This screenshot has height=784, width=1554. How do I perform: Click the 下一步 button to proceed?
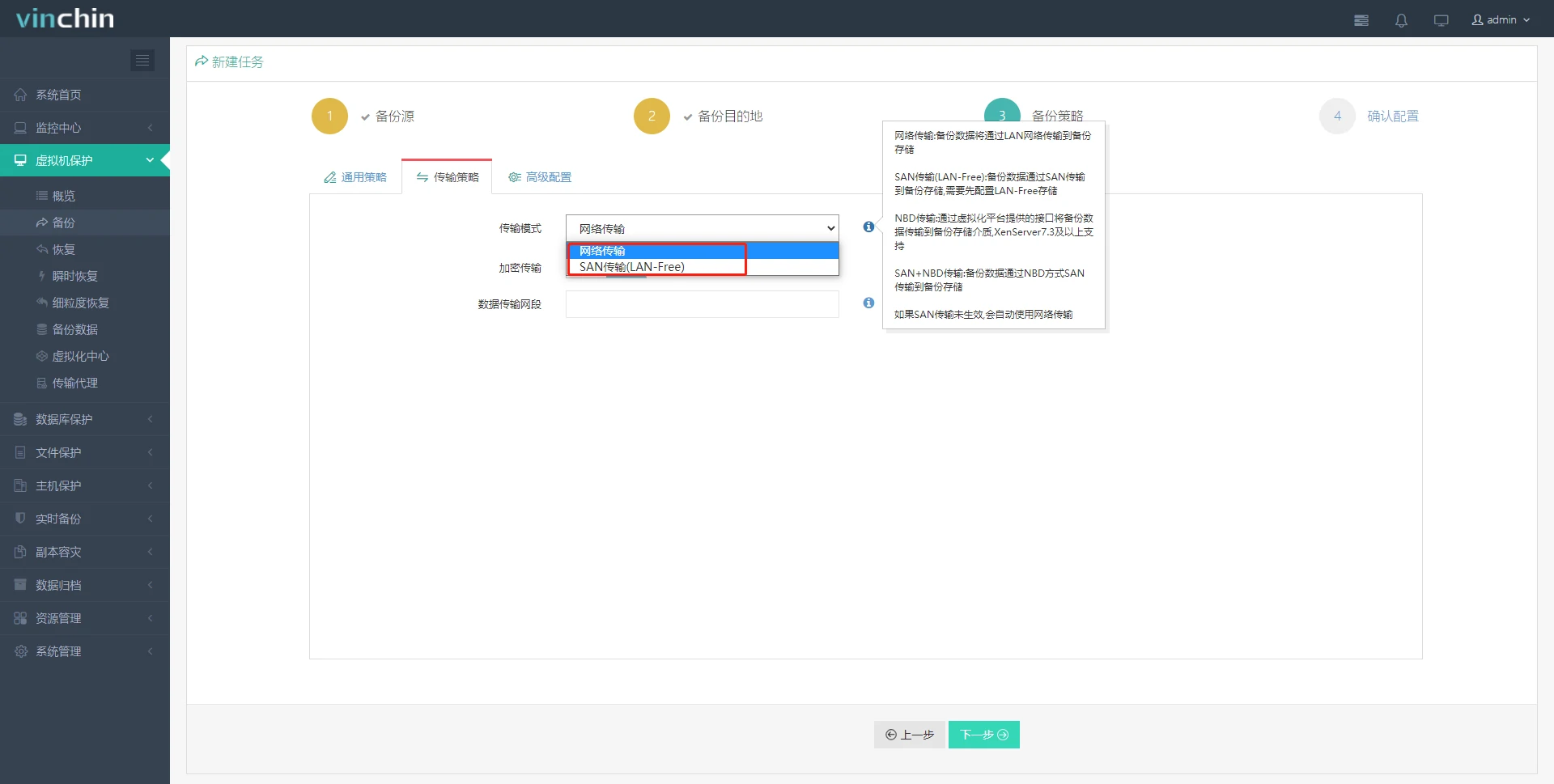(983, 735)
